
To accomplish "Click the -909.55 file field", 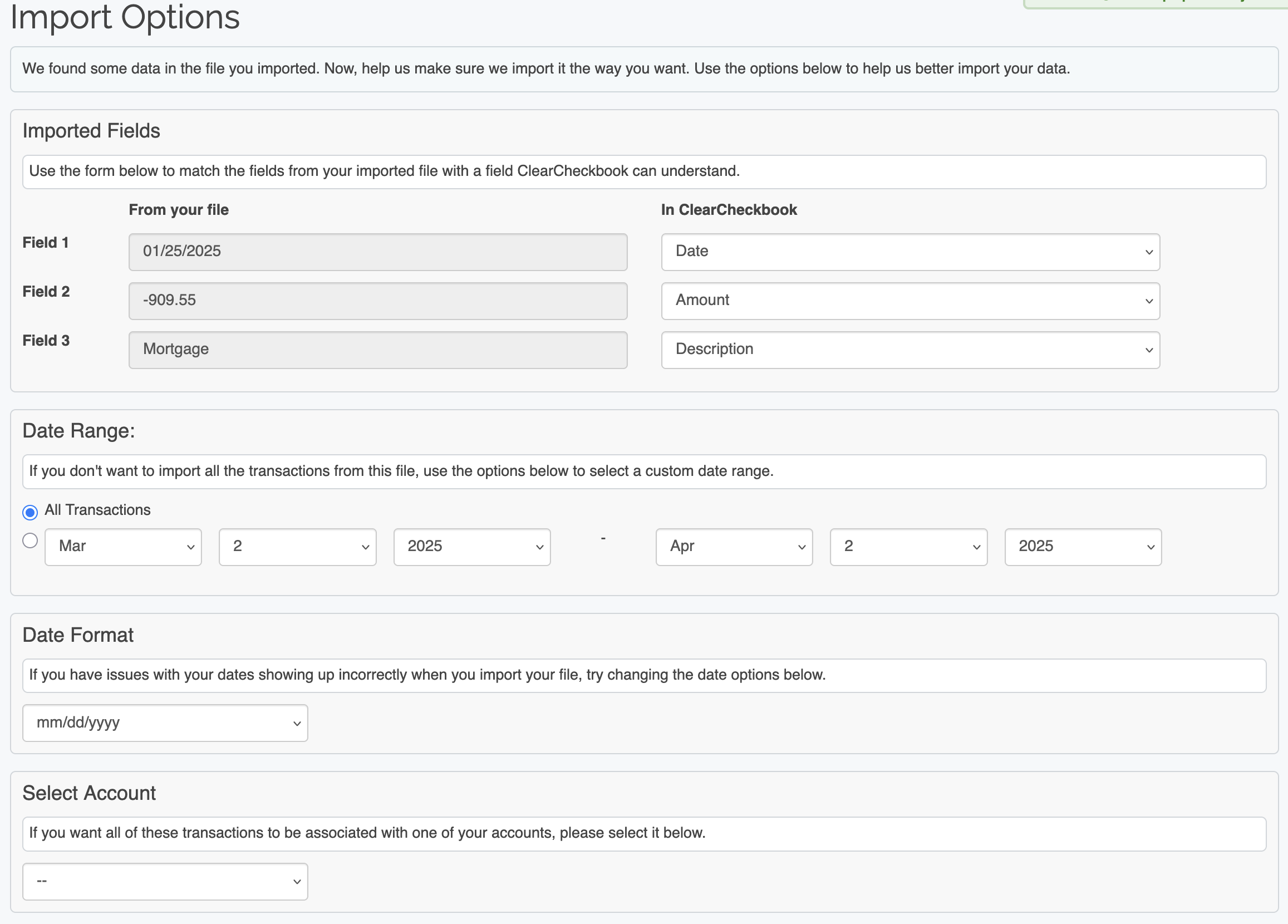I will pyautogui.click(x=377, y=301).
